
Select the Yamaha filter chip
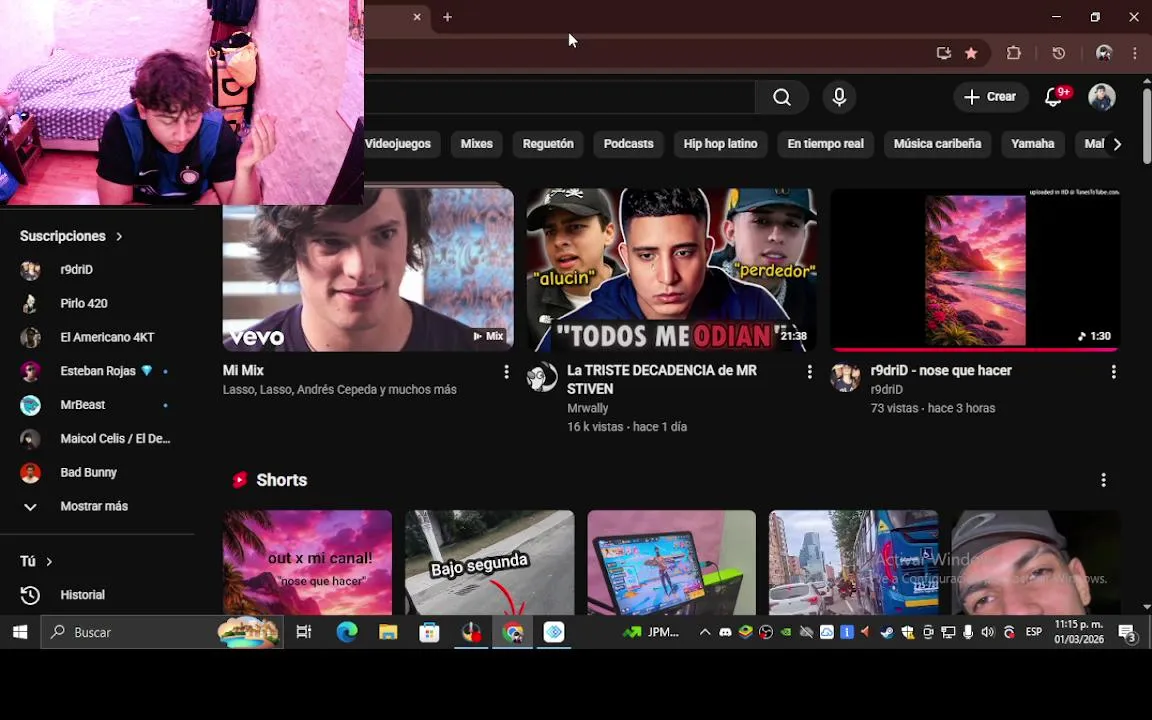click(x=1032, y=144)
